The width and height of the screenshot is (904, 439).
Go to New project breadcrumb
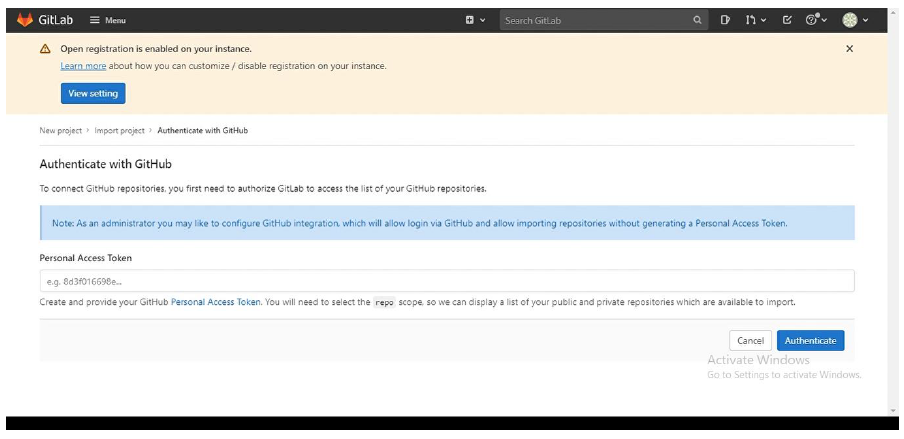tap(61, 130)
